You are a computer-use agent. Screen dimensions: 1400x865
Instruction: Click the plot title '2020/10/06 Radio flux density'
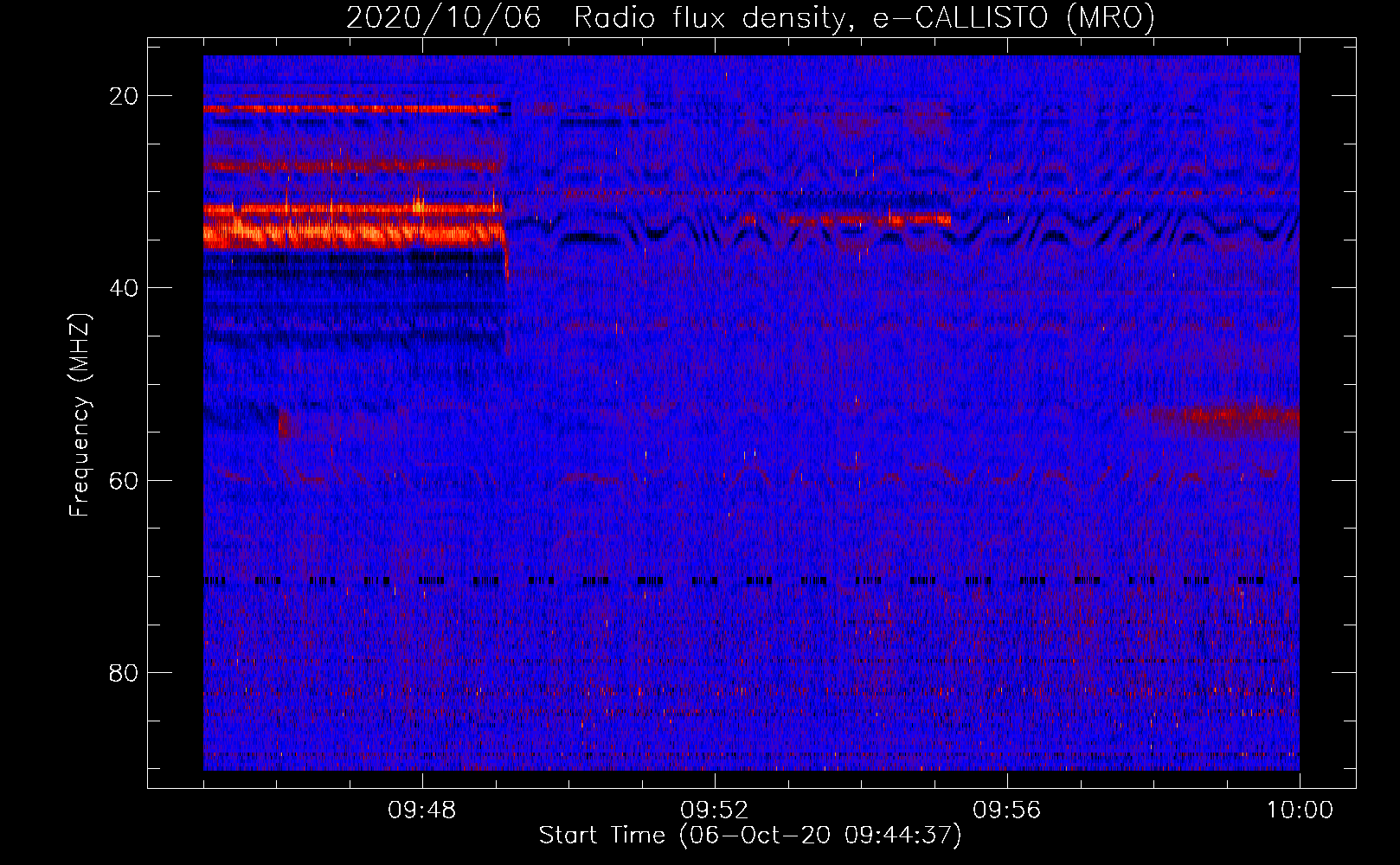pyautogui.click(x=750, y=18)
